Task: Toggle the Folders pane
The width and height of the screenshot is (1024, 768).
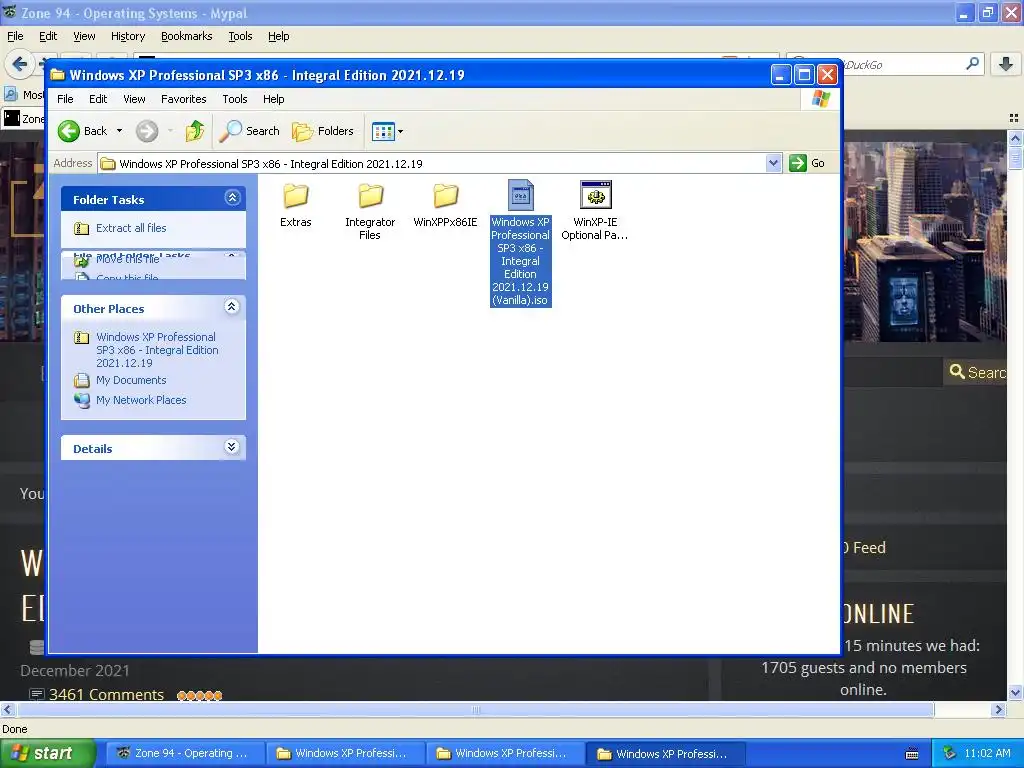Action: (x=323, y=131)
